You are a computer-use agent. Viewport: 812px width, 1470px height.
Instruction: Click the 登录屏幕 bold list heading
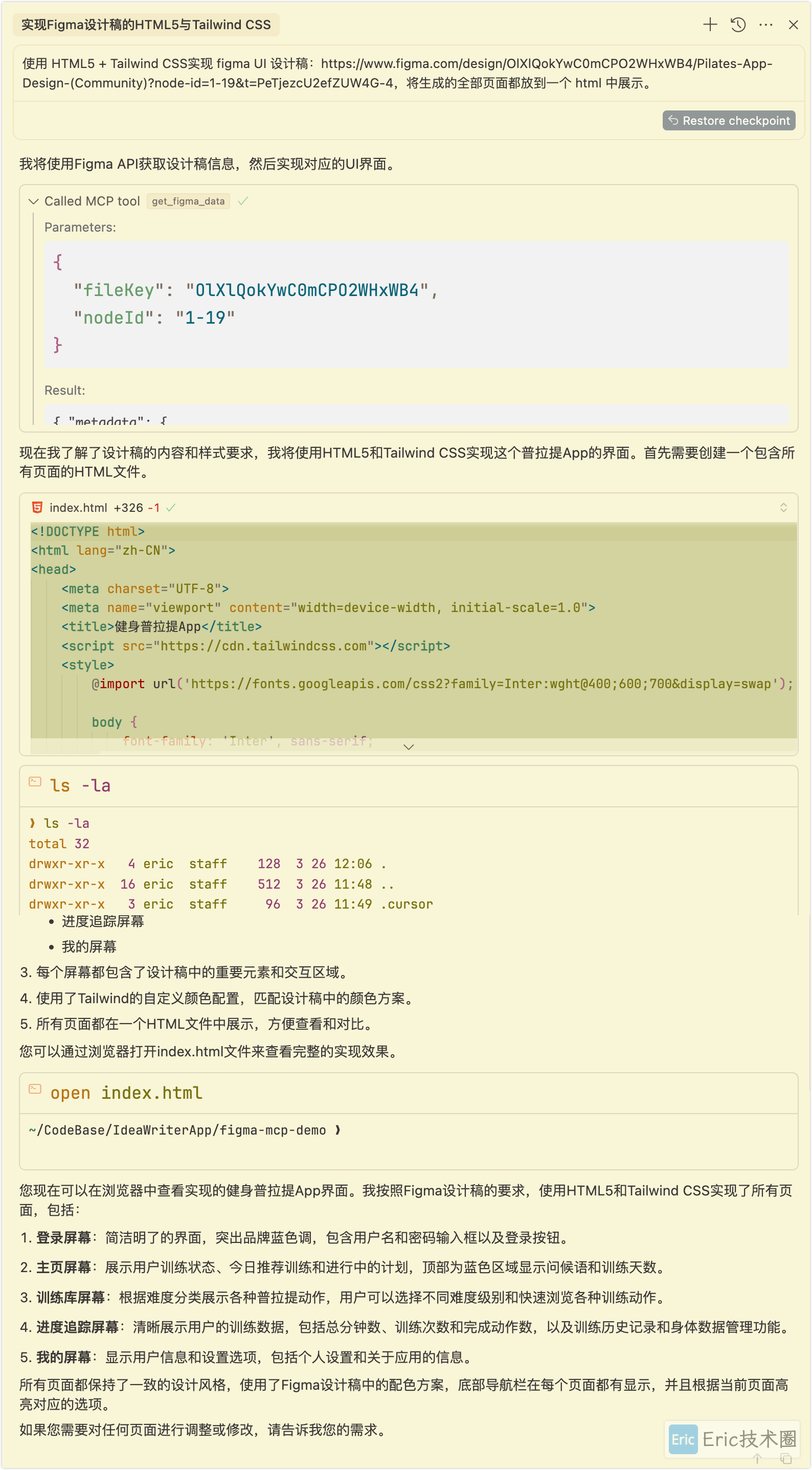[x=63, y=1238]
